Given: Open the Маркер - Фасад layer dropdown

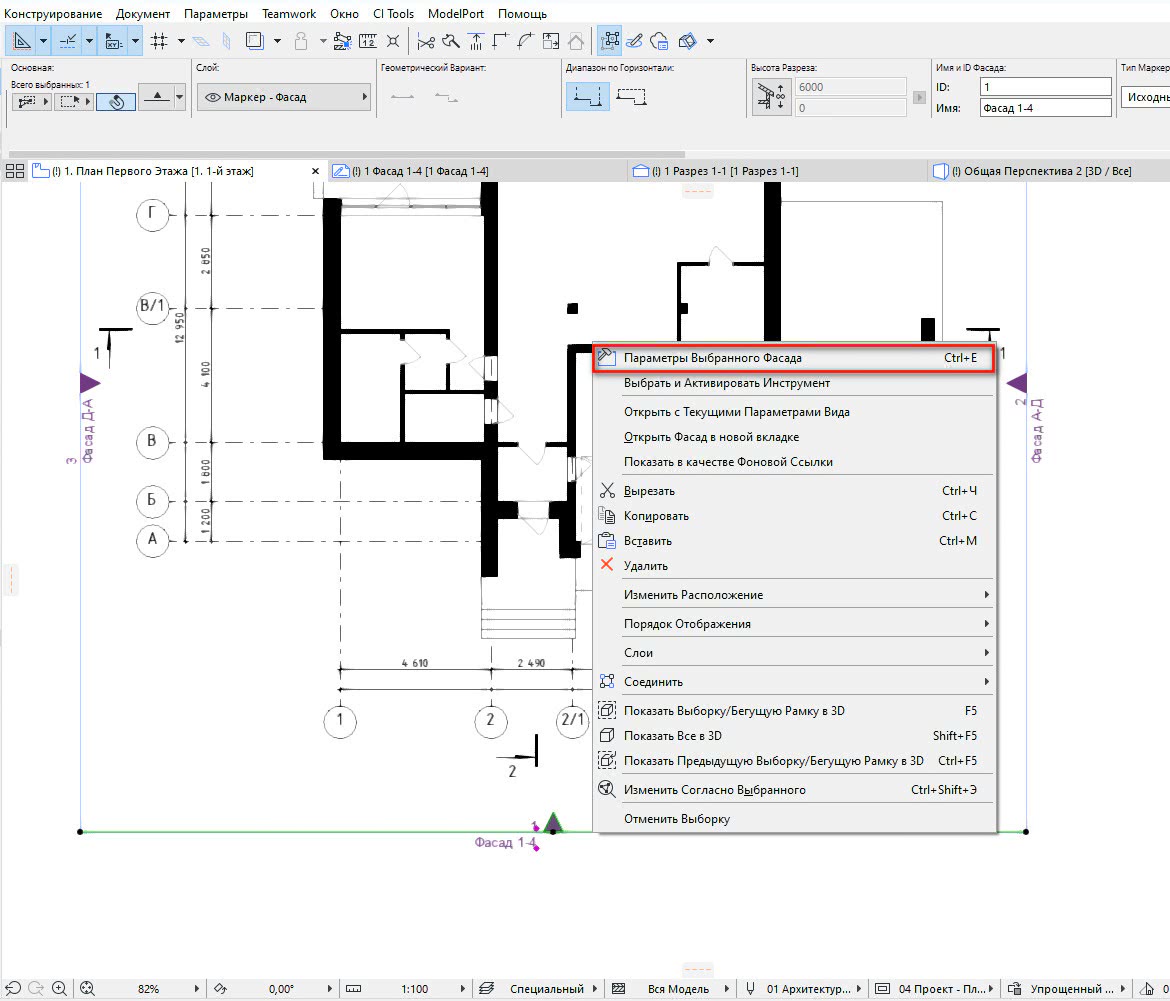Looking at the screenshot, I should coord(284,98).
